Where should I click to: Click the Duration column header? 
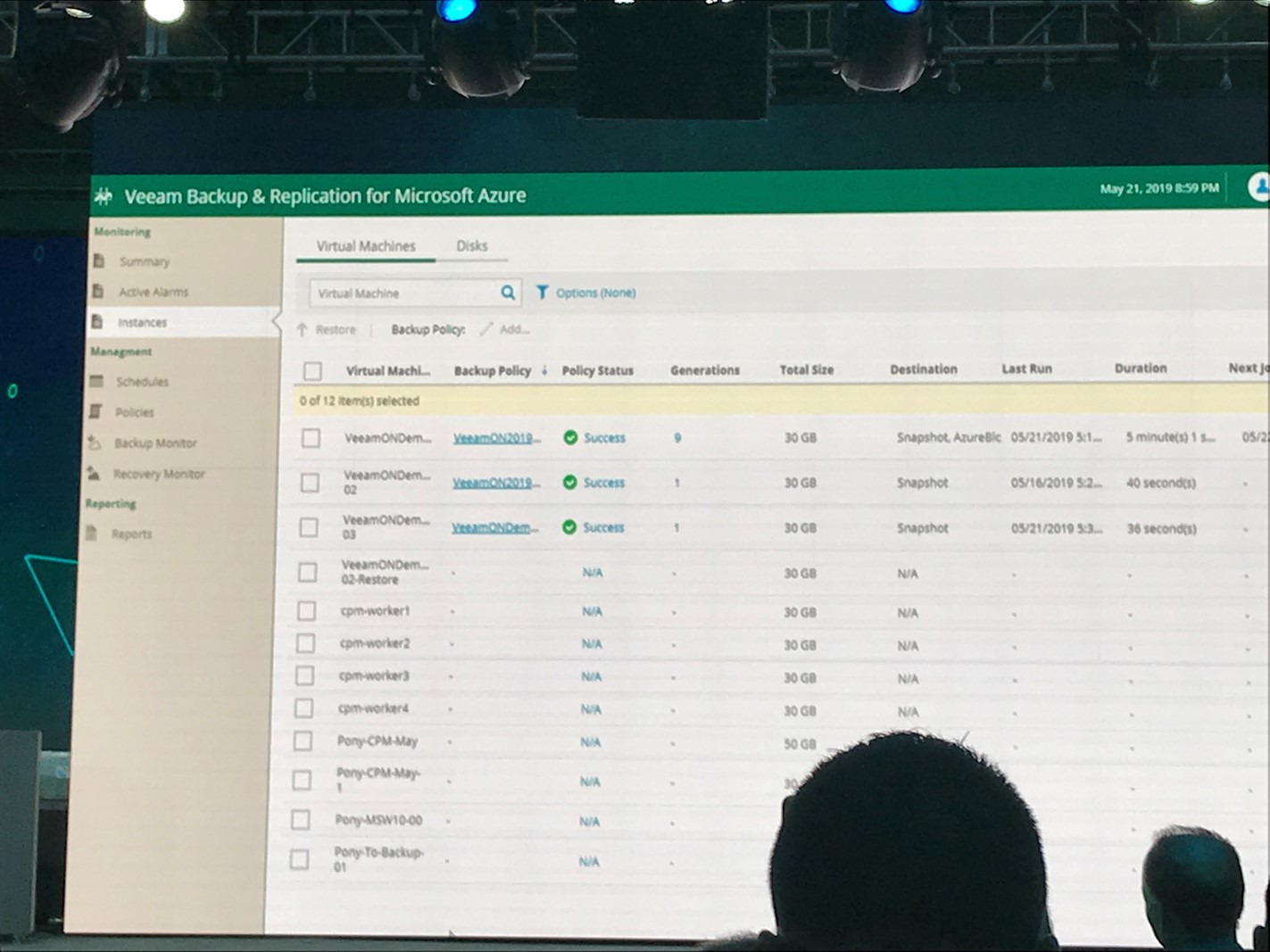(1141, 368)
